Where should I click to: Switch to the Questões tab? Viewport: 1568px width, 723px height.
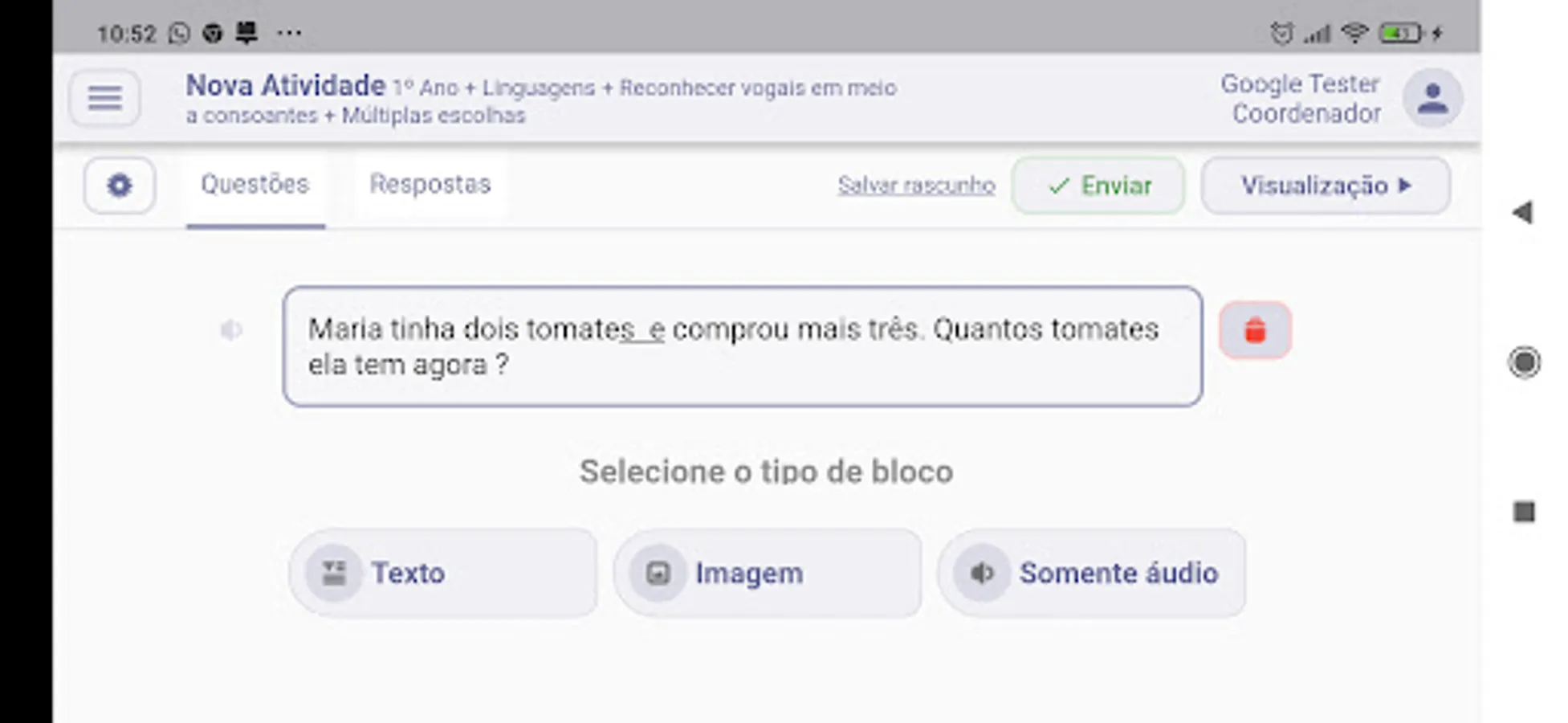pos(255,185)
